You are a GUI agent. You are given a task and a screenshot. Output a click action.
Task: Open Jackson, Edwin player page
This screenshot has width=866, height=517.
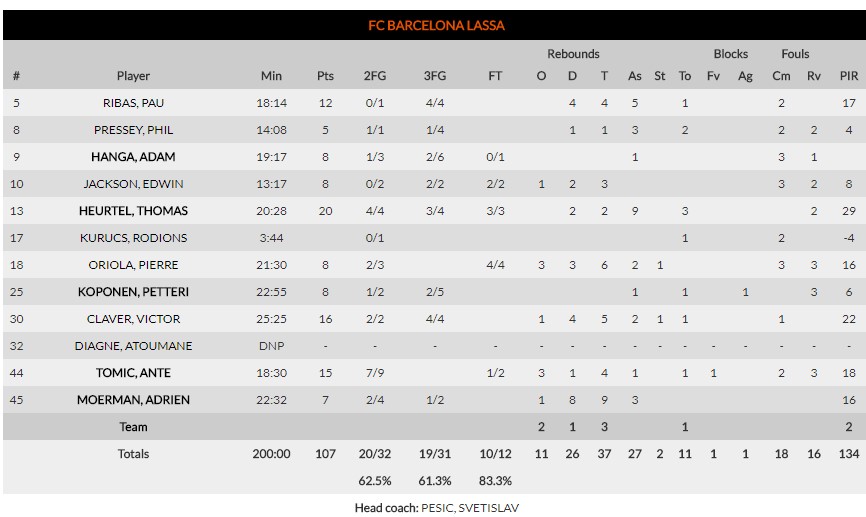(133, 184)
